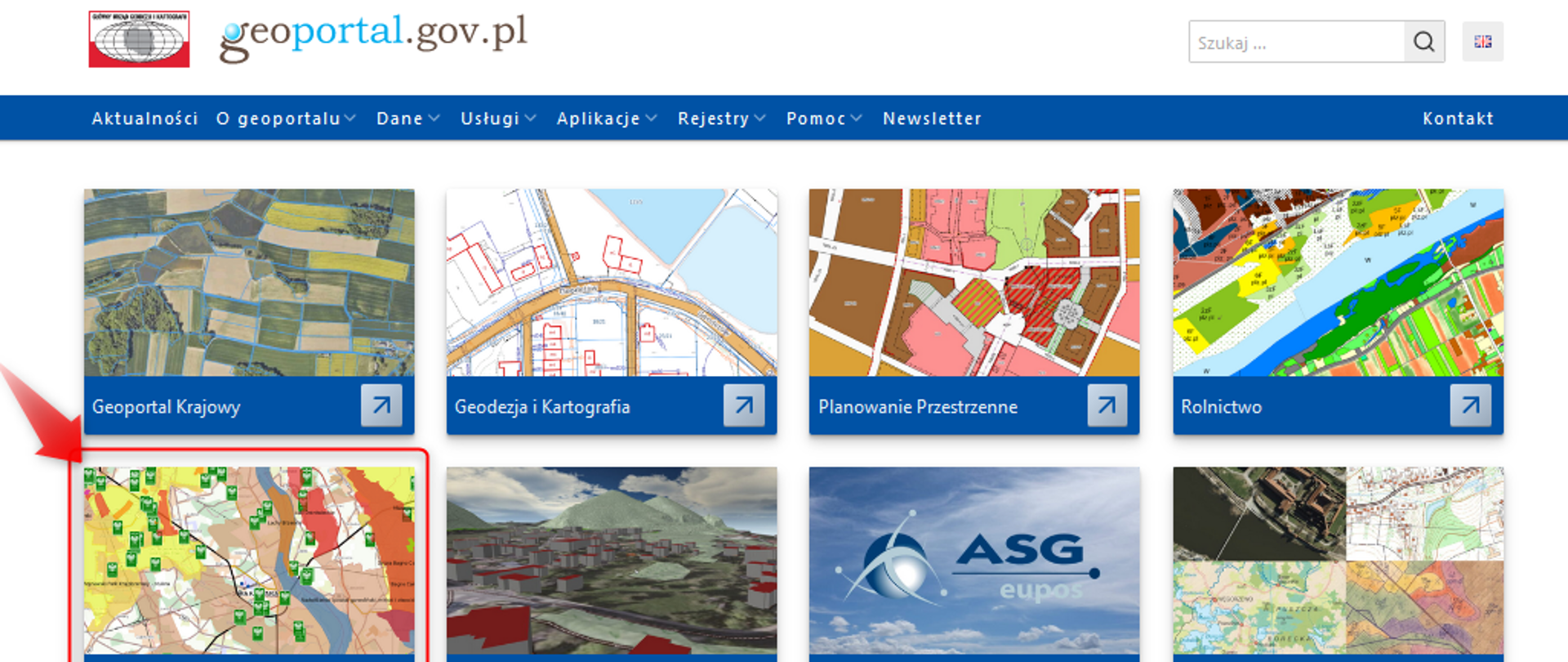The height and width of the screenshot is (662, 1568).
Task: Open the 3D terrain buildings tile
Action: point(612,561)
